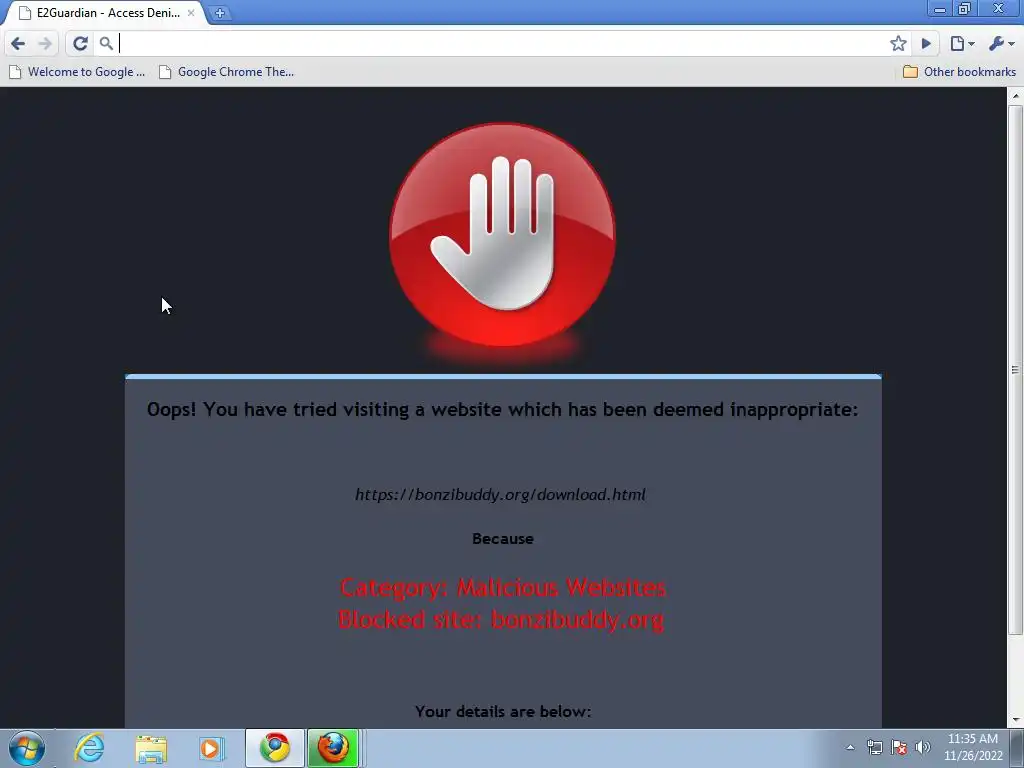Focus the Chrome address bar field

pyautogui.click(x=500, y=44)
